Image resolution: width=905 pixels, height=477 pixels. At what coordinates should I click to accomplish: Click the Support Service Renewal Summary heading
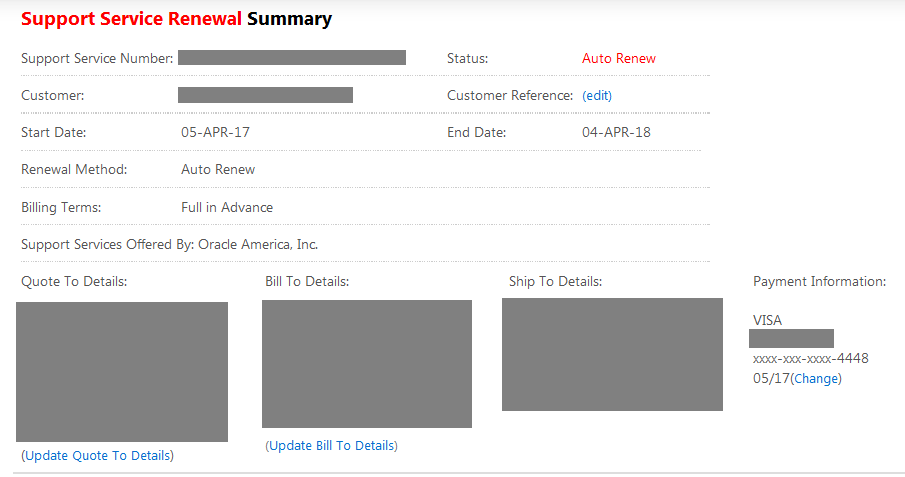177,19
